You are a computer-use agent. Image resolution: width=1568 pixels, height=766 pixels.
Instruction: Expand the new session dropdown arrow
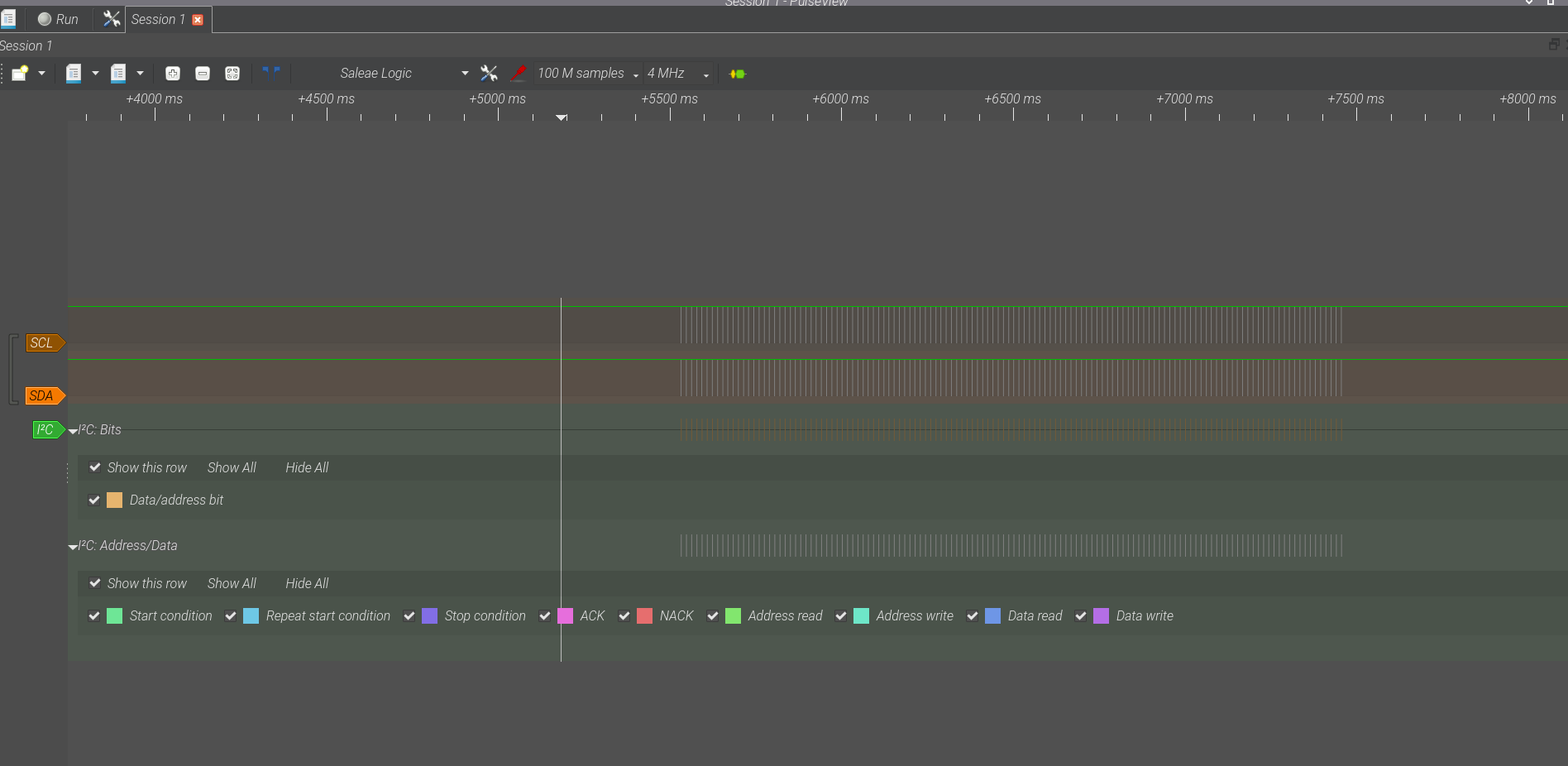41,74
